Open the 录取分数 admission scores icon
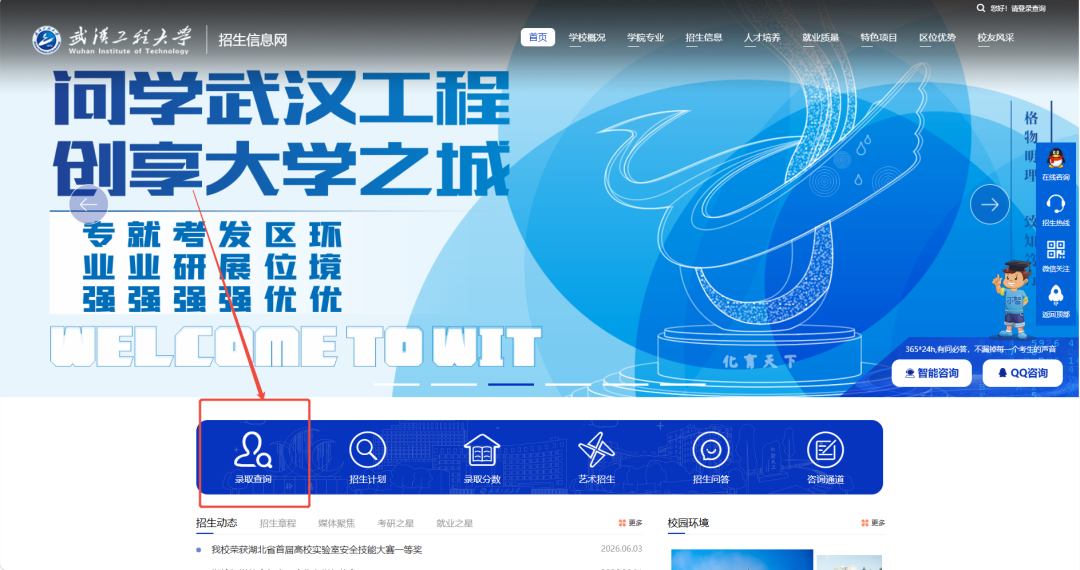The image size is (1080, 570). 481,458
